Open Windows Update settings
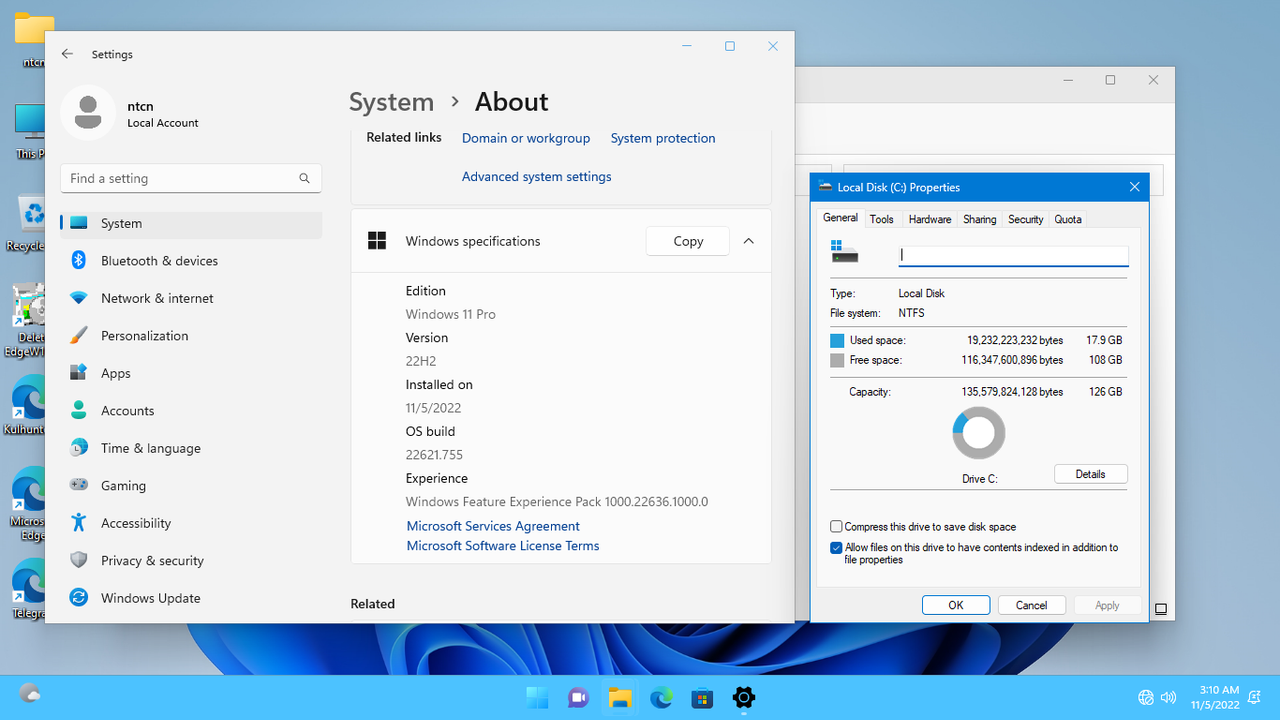 click(191, 598)
